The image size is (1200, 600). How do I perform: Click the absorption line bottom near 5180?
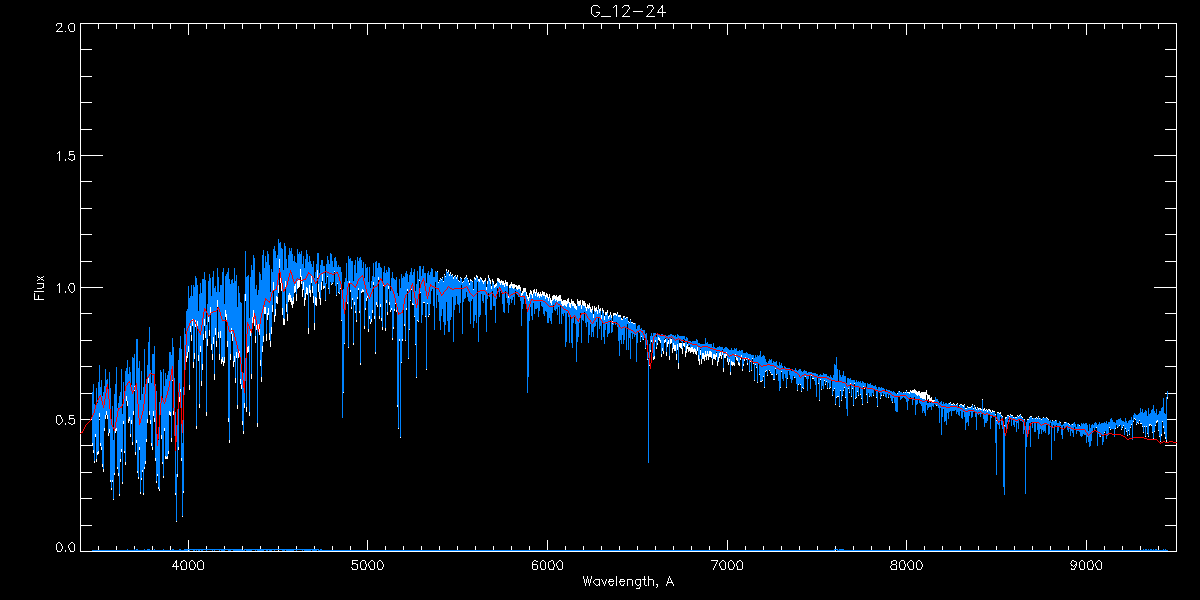pos(400,436)
